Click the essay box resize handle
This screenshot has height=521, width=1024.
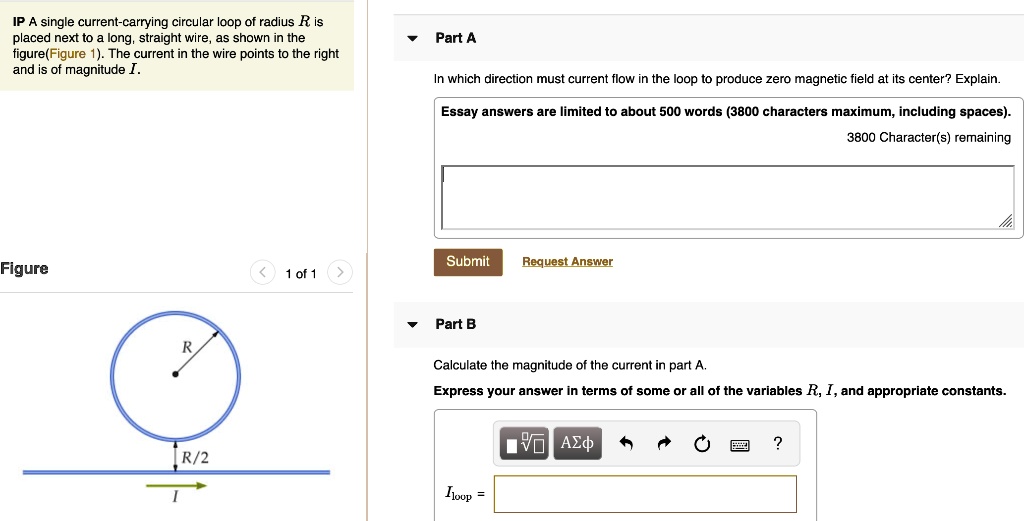click(1006, 222)
